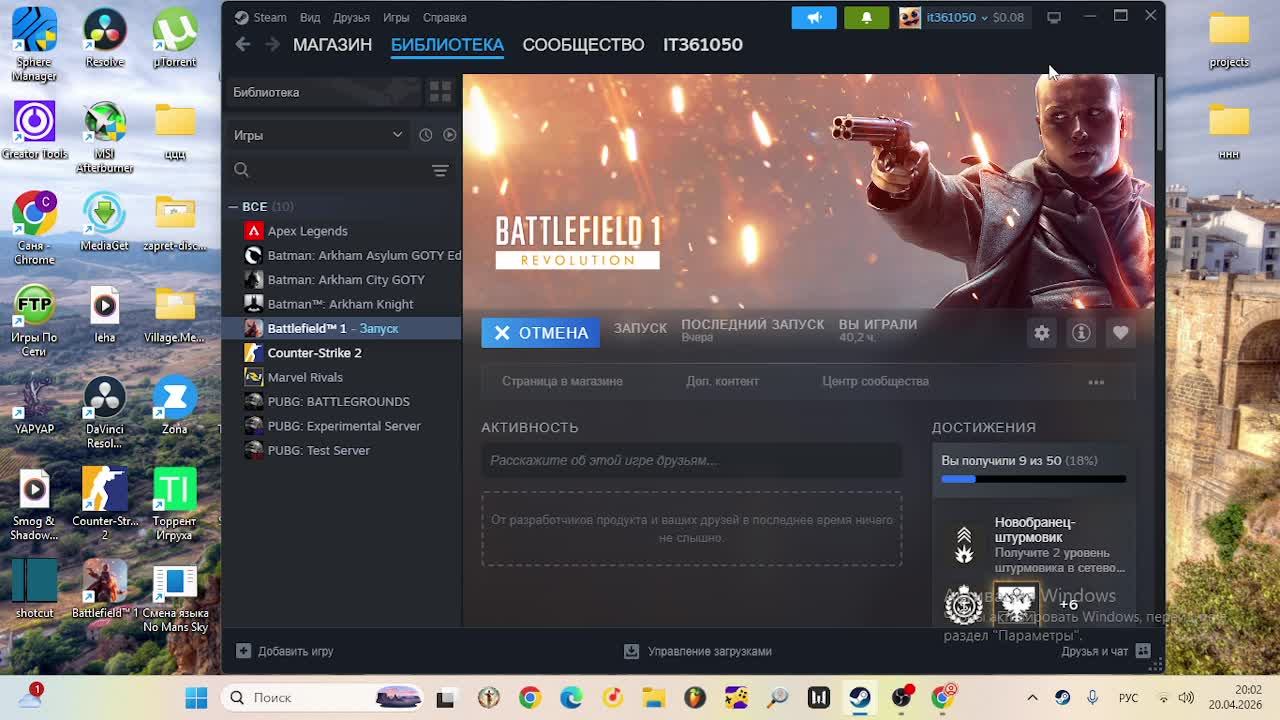Screen dimensions: 1280x720
Task: Open Big Picture mode monitor icon
Action: (x=1054, y=17)
